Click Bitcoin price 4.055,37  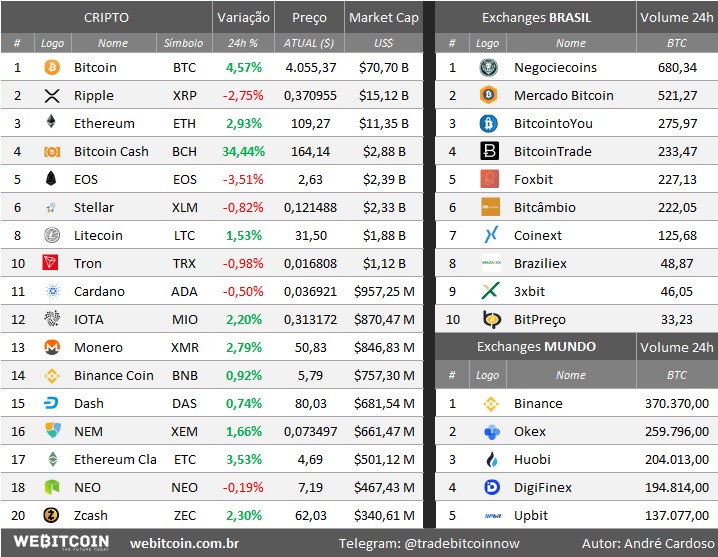click(x=310, y=67)
